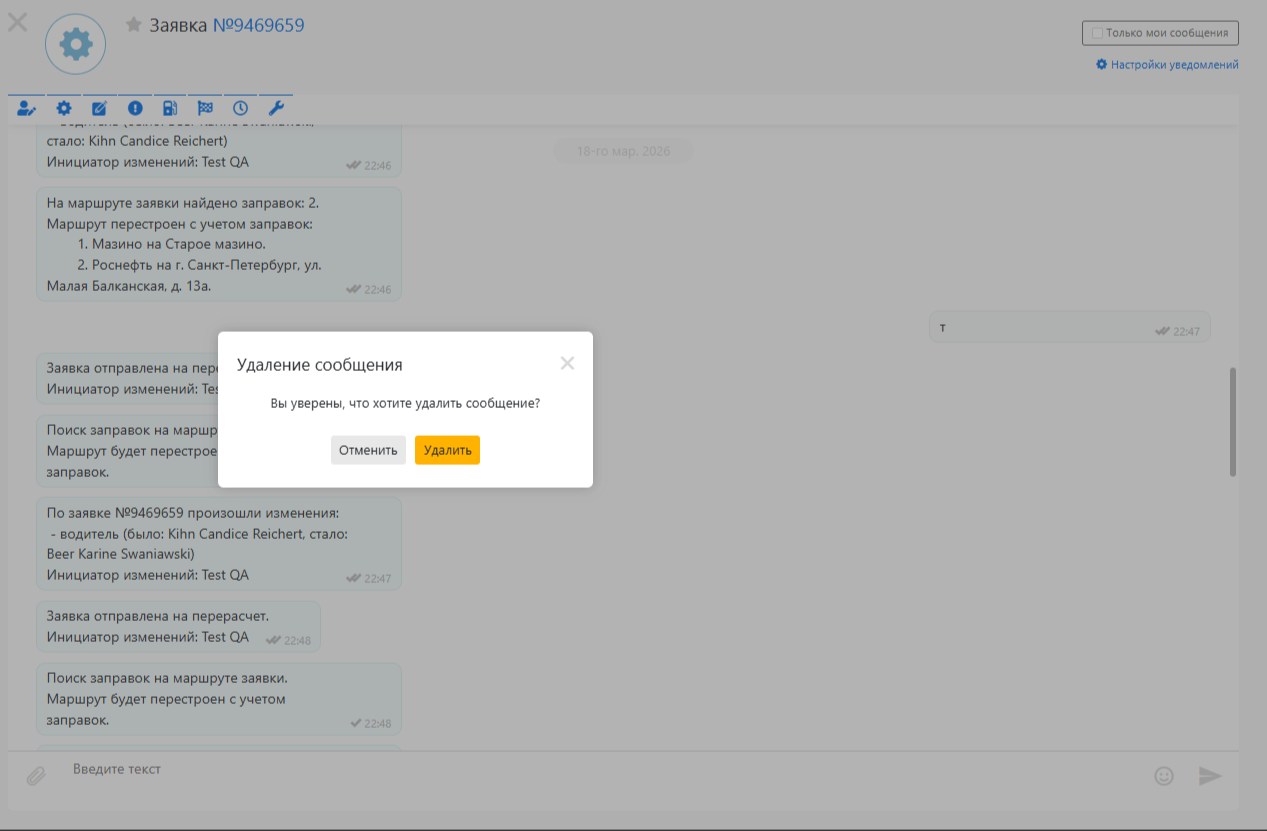The image size is (1267, 831).
Task: Open the clock history filter icon
Action: 240,108
